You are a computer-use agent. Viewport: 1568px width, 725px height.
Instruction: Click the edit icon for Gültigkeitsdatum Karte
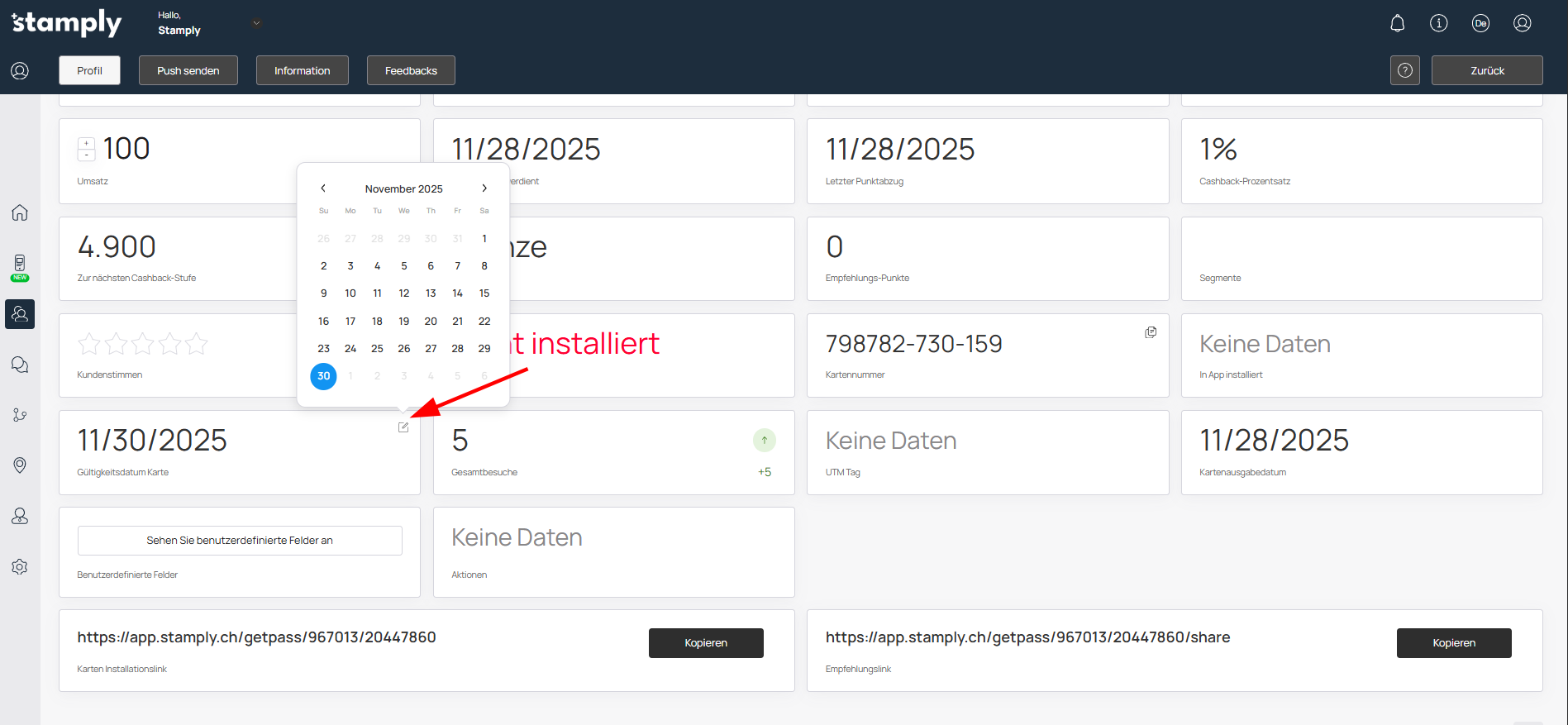pos(403,427)
